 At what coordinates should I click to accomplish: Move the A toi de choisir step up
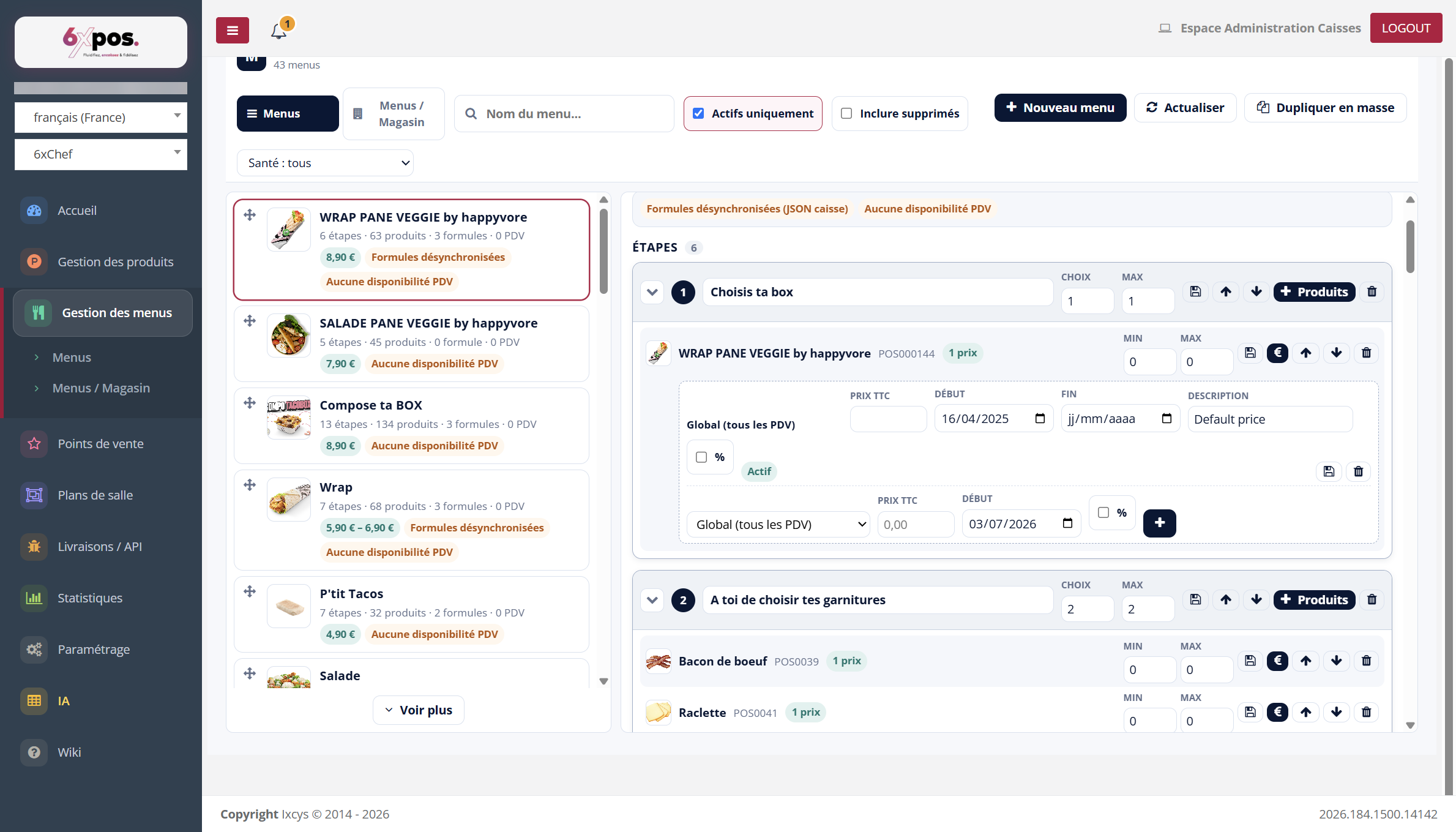[1226, 599]
